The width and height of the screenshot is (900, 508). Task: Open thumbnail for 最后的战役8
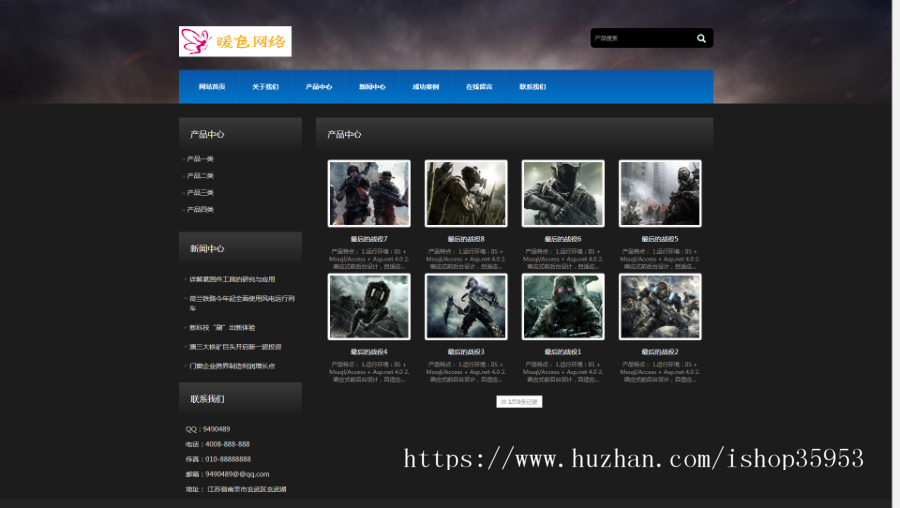click(x=466, y=193)
